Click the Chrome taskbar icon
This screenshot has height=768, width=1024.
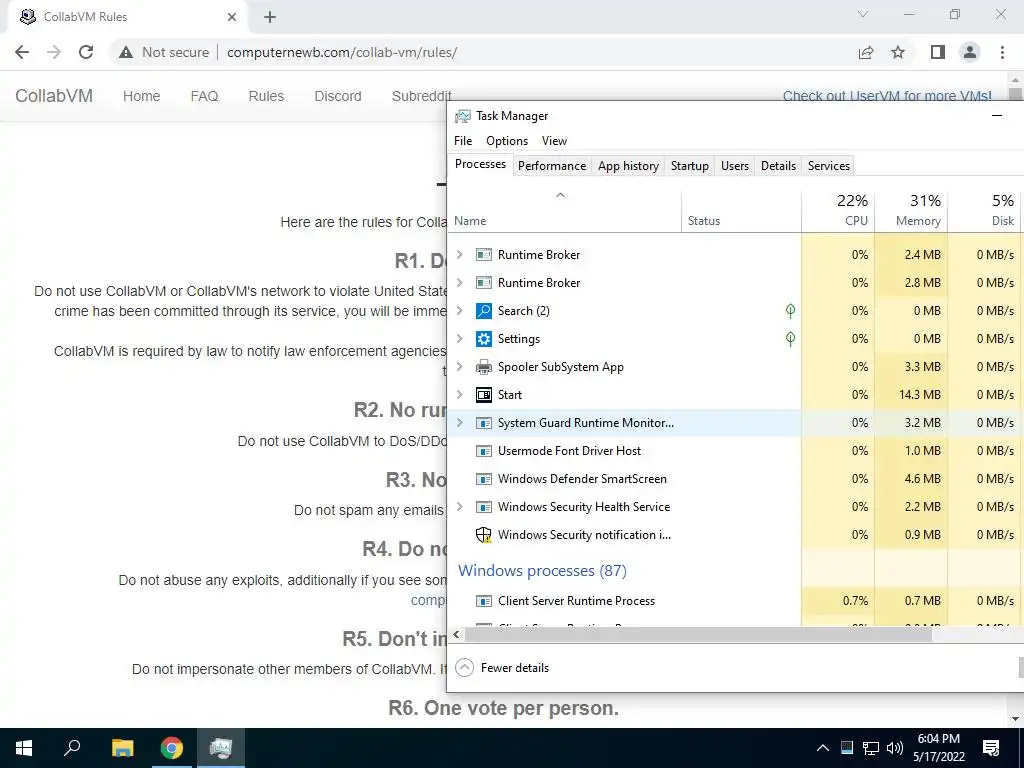click(172, 748)
